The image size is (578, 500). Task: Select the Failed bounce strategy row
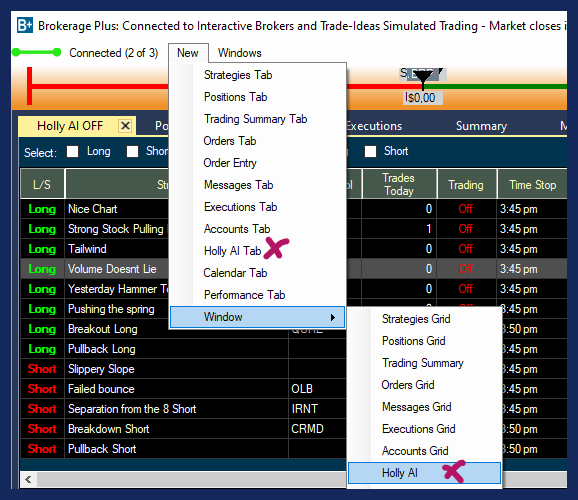pyautogui.click(x=101, y=389)
